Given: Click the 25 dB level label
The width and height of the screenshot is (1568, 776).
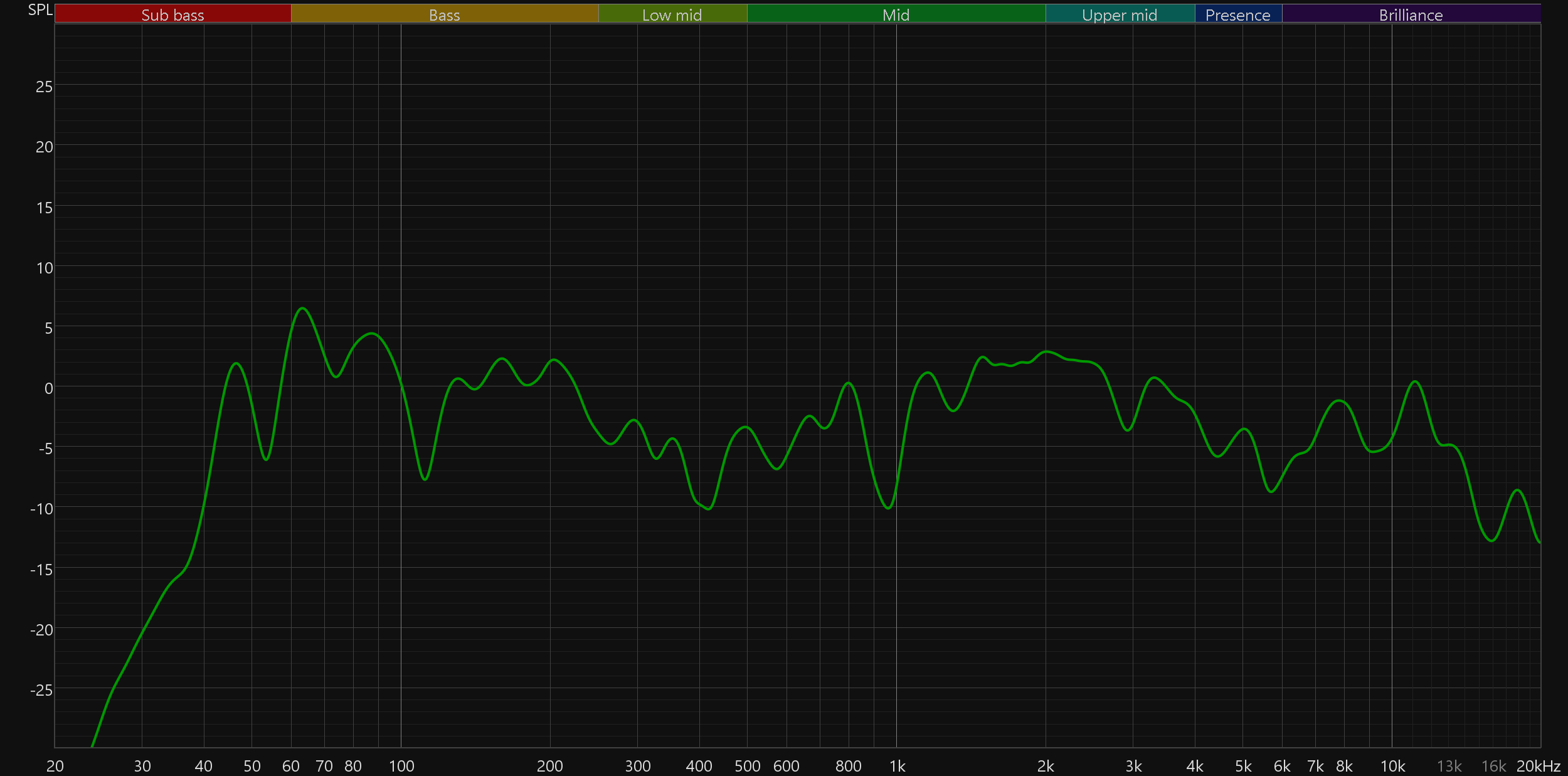Looking at the screenshot, I should click(44, 87).
